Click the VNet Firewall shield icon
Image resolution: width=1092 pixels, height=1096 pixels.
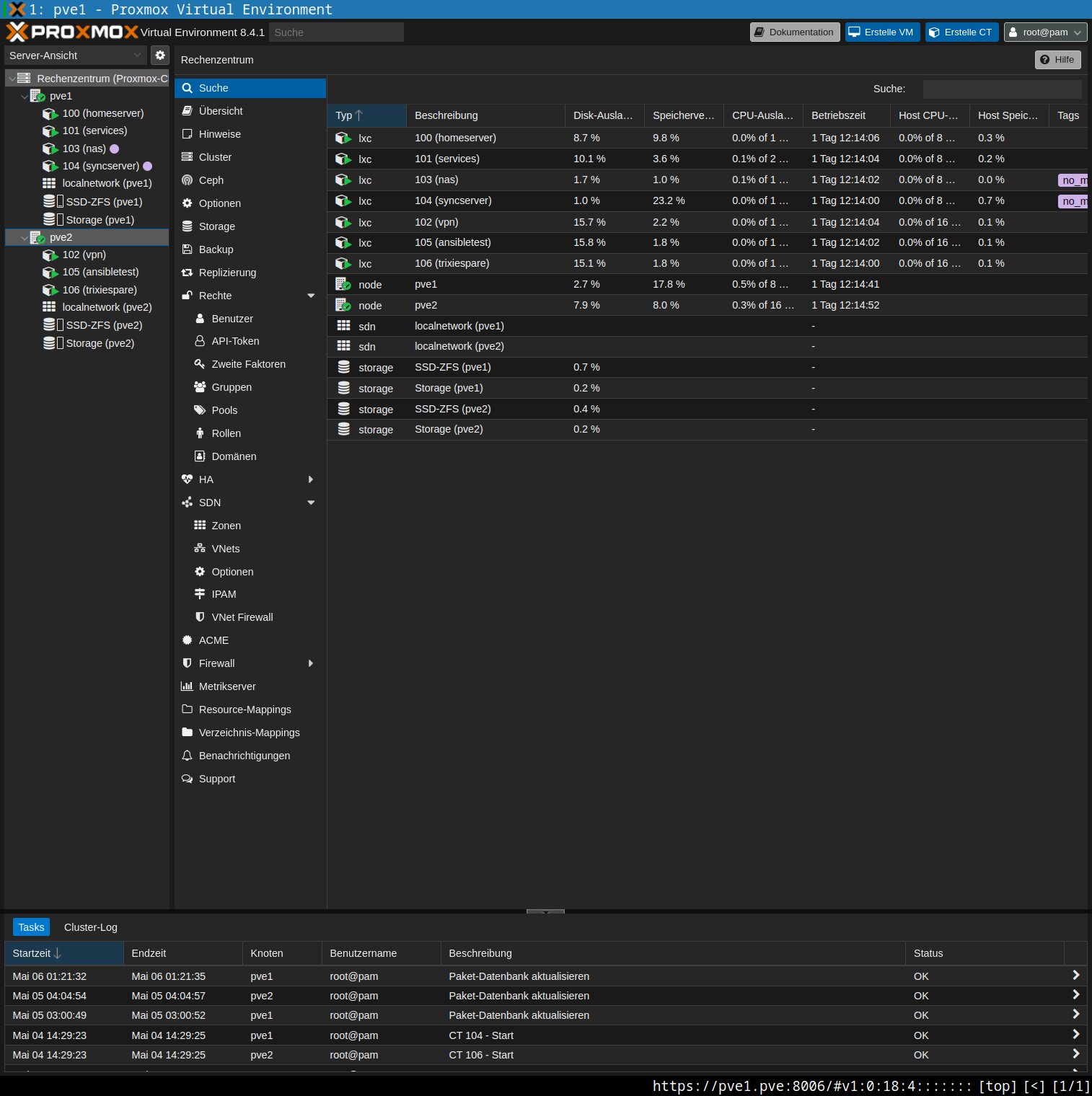tap(200, 617)
